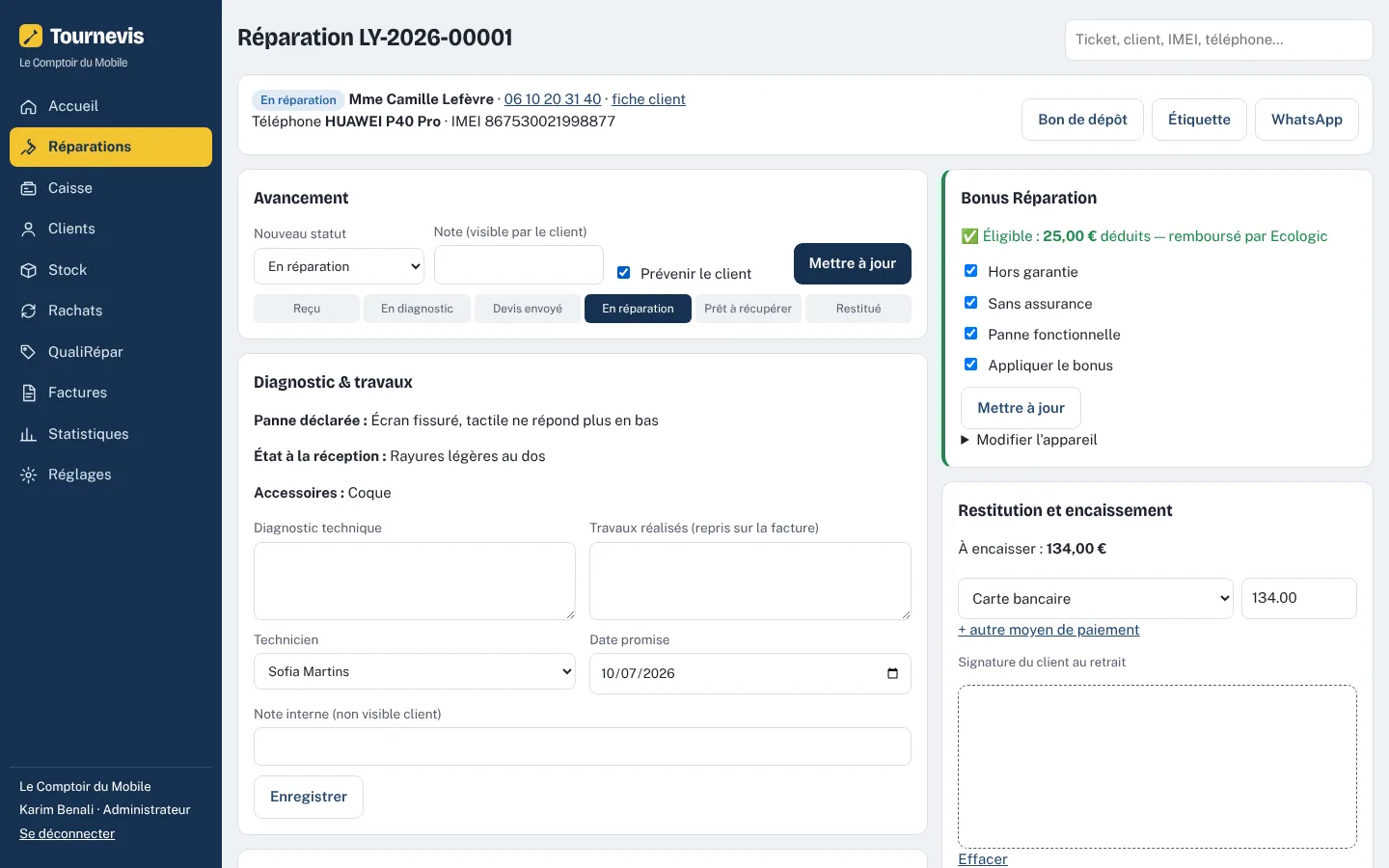Focus the ticket search field
This screenshot has height=868, width=1389.
1219,40
